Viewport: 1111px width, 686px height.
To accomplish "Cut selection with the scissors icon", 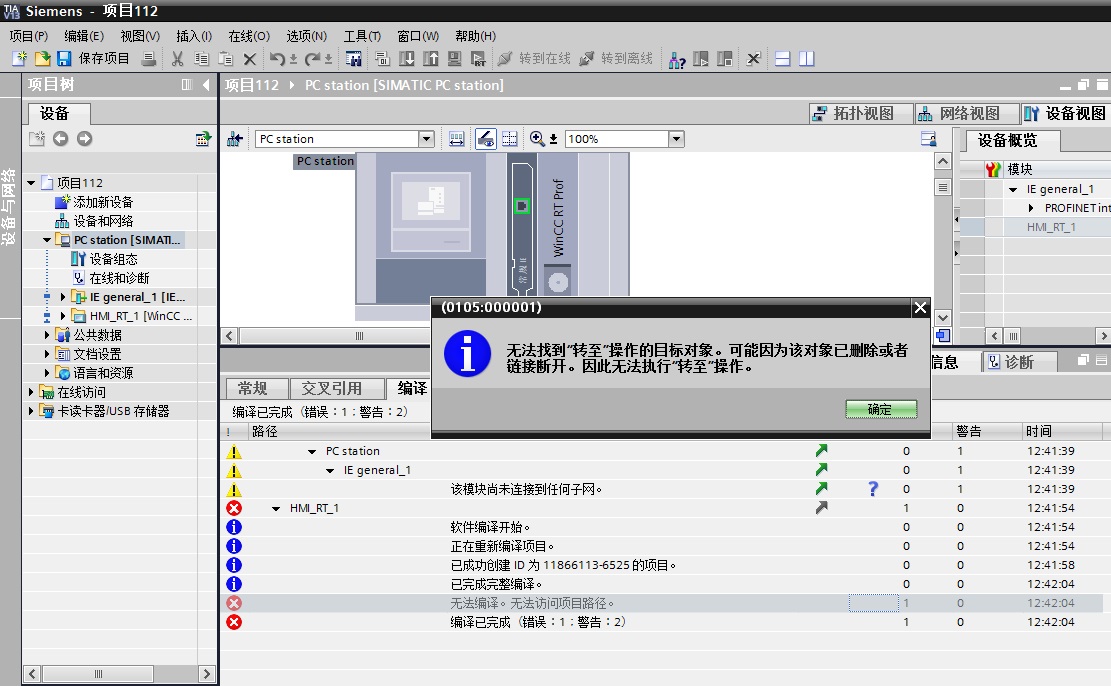I will [x=178, y=59].
